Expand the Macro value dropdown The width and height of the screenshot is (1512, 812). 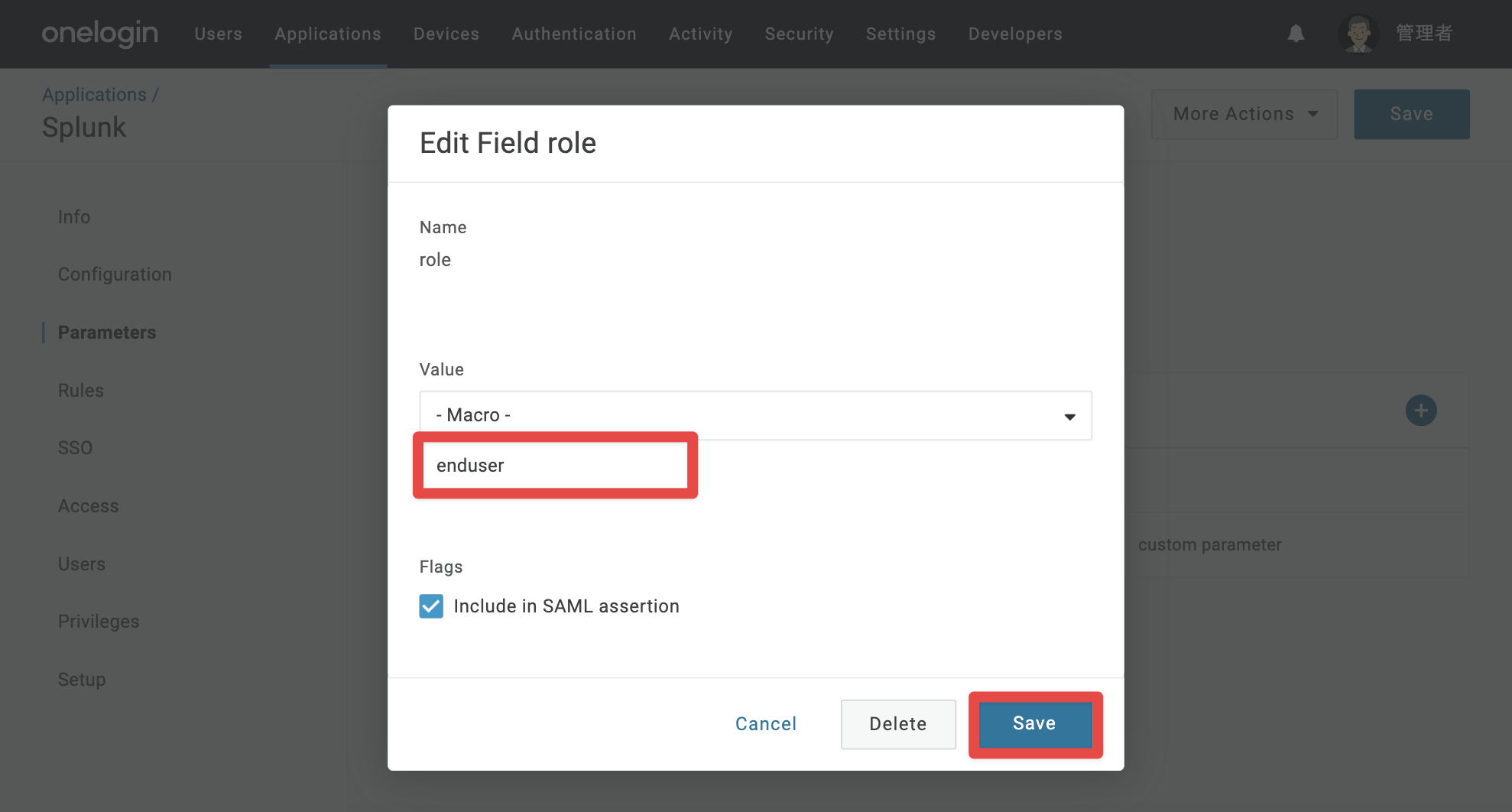756,415
